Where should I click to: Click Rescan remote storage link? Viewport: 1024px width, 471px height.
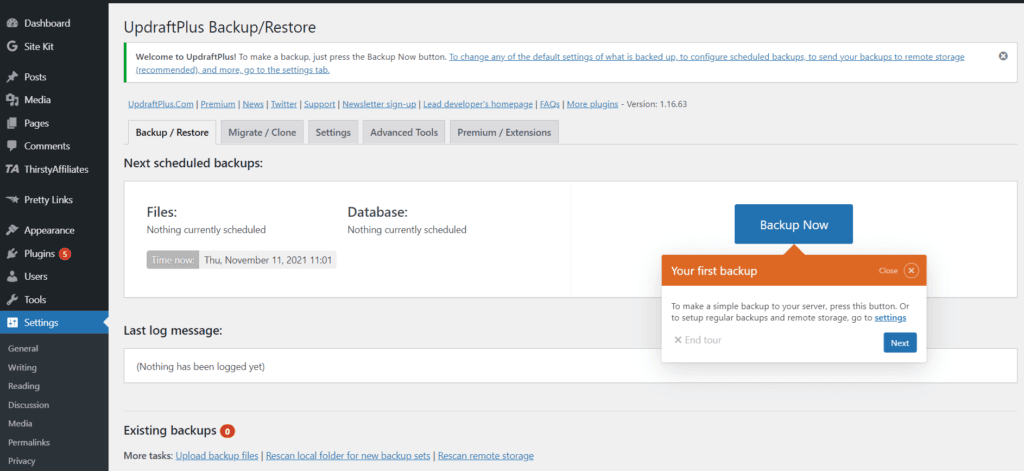pyautogui.click(x=486, y=455)
